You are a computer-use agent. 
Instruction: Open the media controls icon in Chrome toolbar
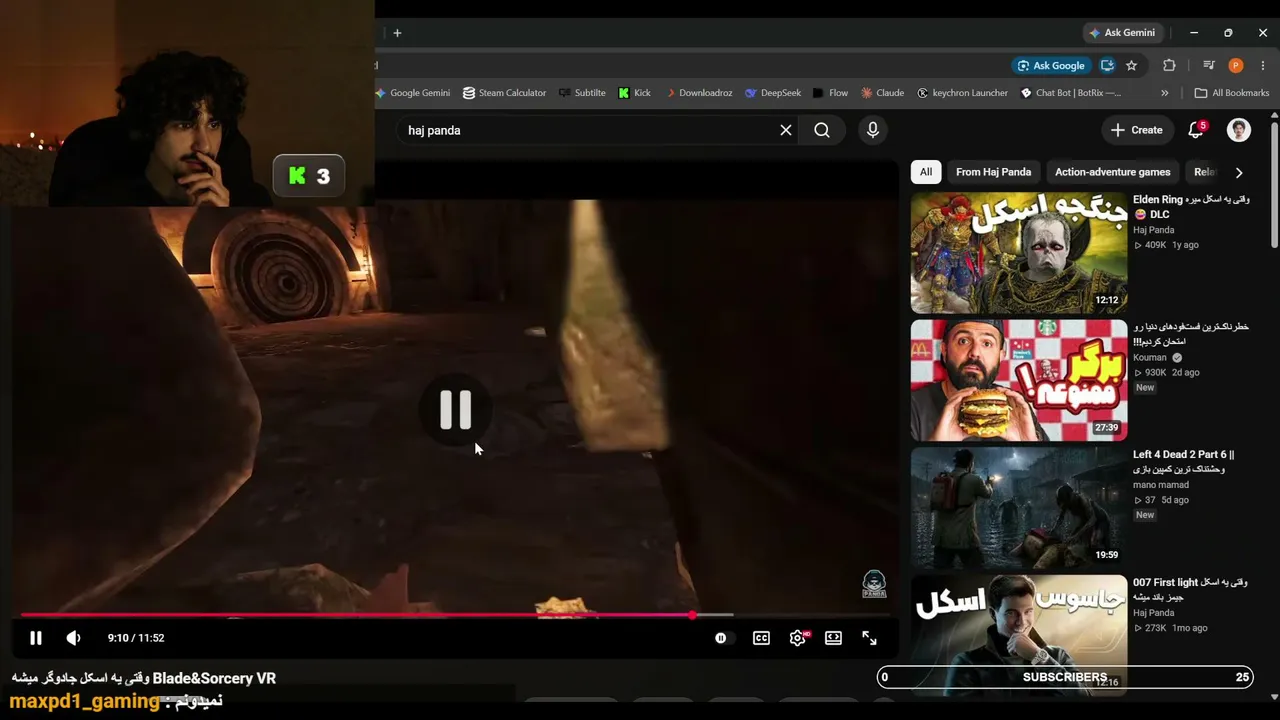[x=1208, y=65]
